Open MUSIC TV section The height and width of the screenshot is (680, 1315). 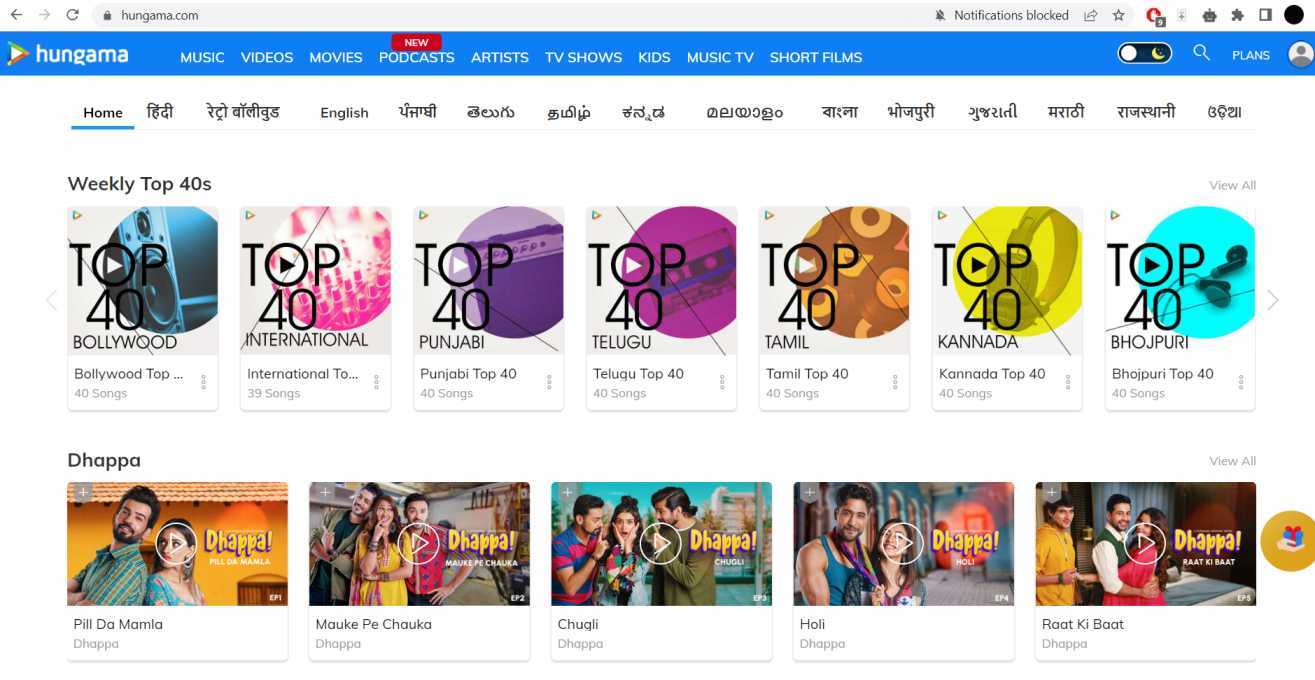point(720,57)
